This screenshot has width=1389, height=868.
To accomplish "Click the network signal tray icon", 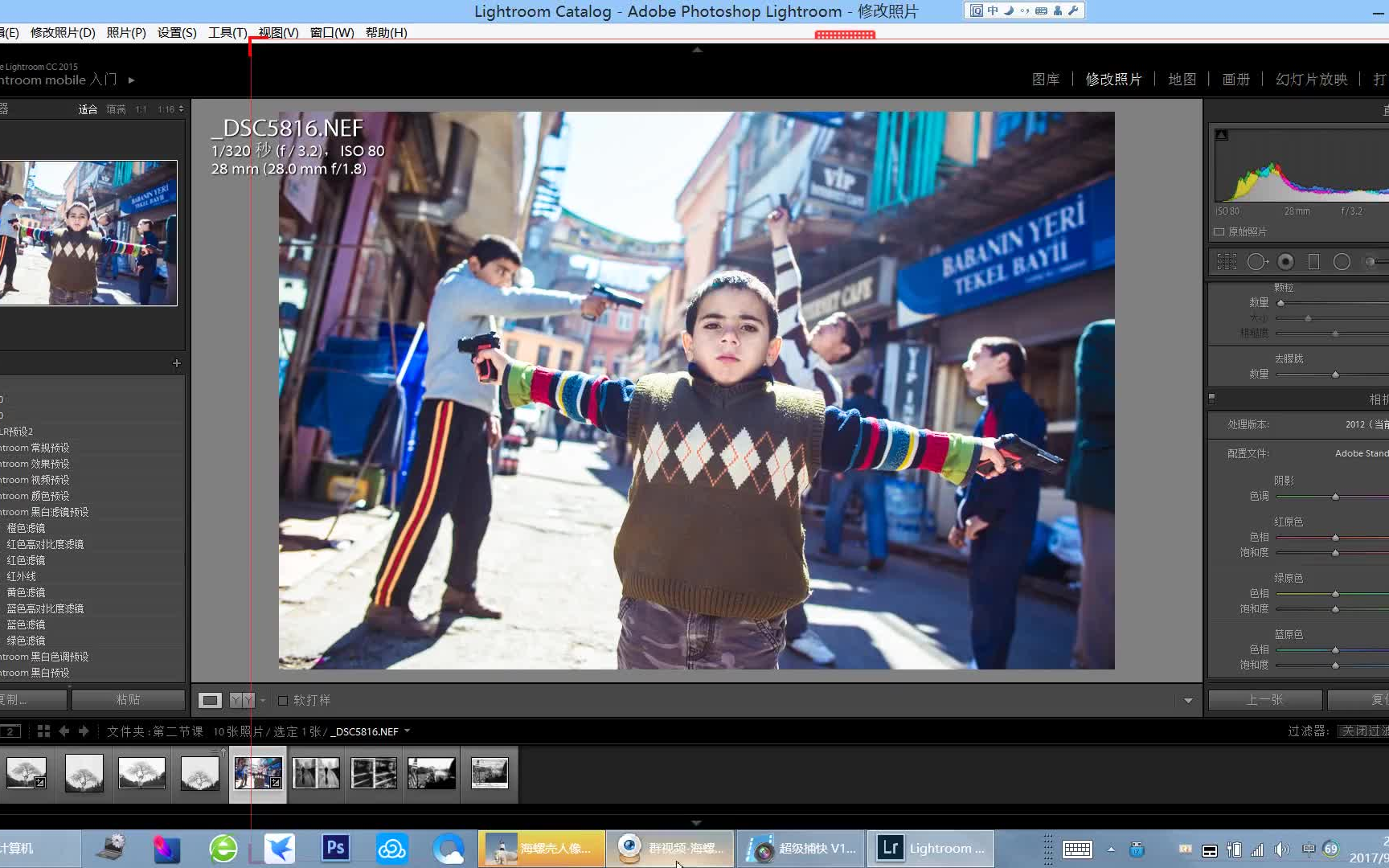I will [x=1257, y=850].
